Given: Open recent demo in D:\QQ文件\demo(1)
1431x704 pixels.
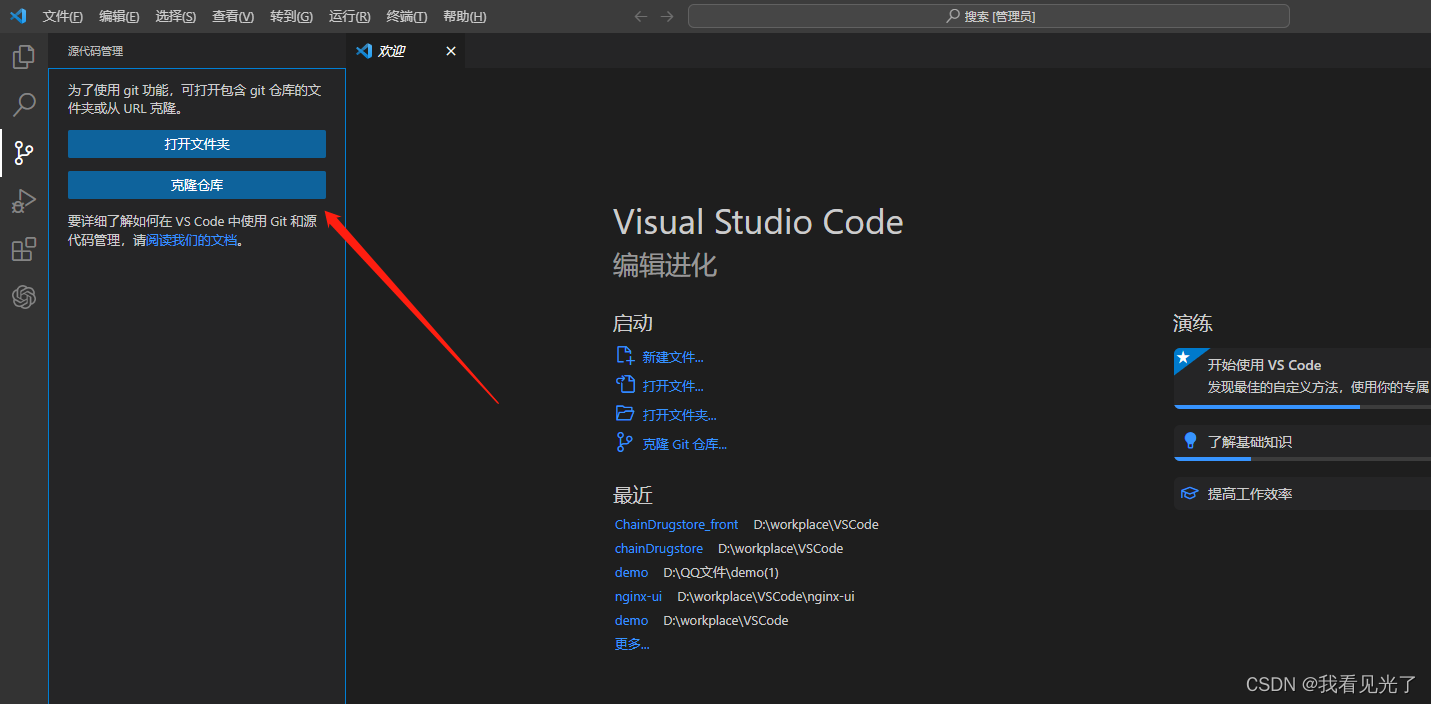Looking at the screenshot, I should (631, 572).
